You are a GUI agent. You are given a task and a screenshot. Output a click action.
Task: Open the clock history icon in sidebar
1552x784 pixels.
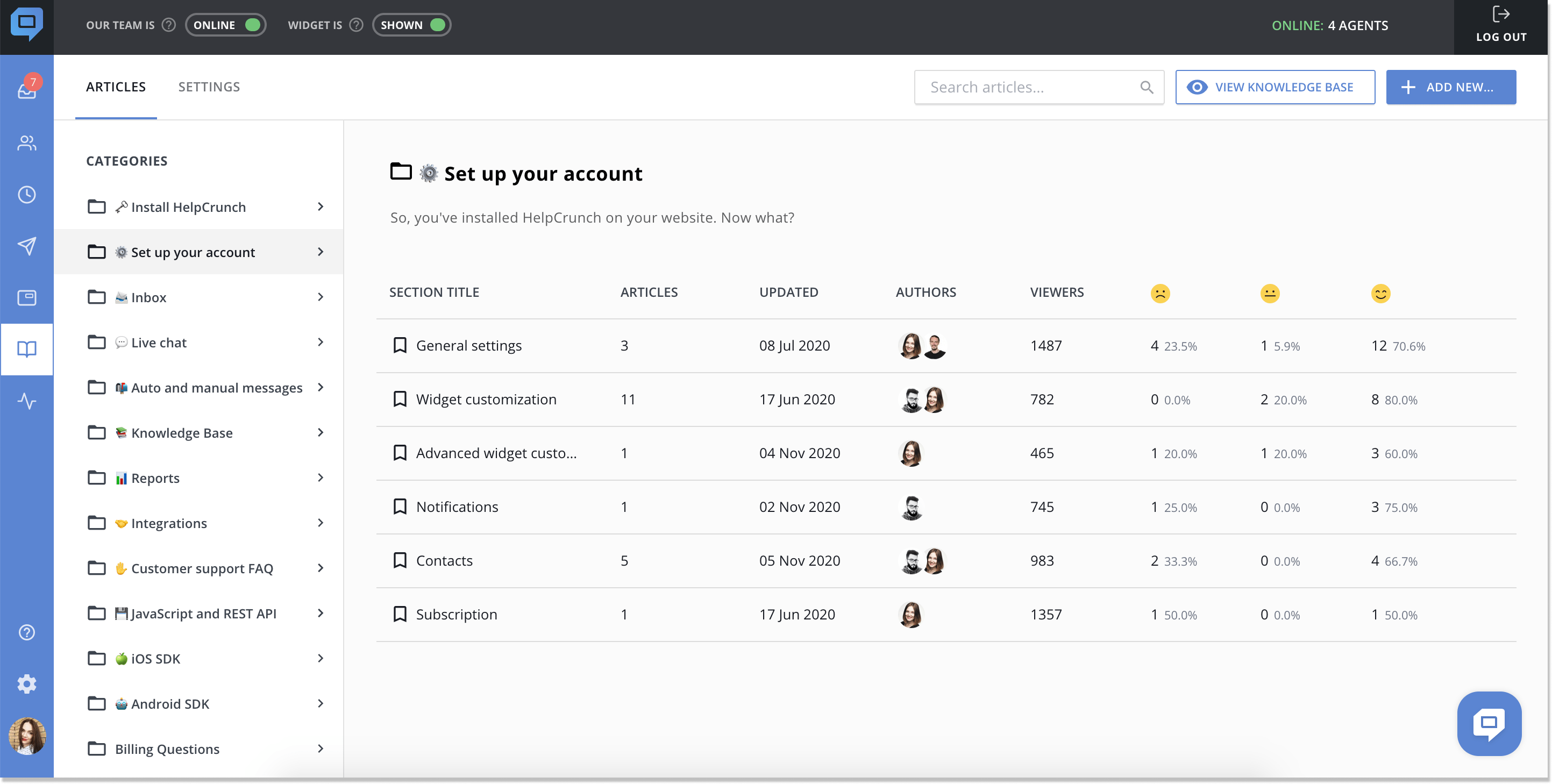pos(26,195)
